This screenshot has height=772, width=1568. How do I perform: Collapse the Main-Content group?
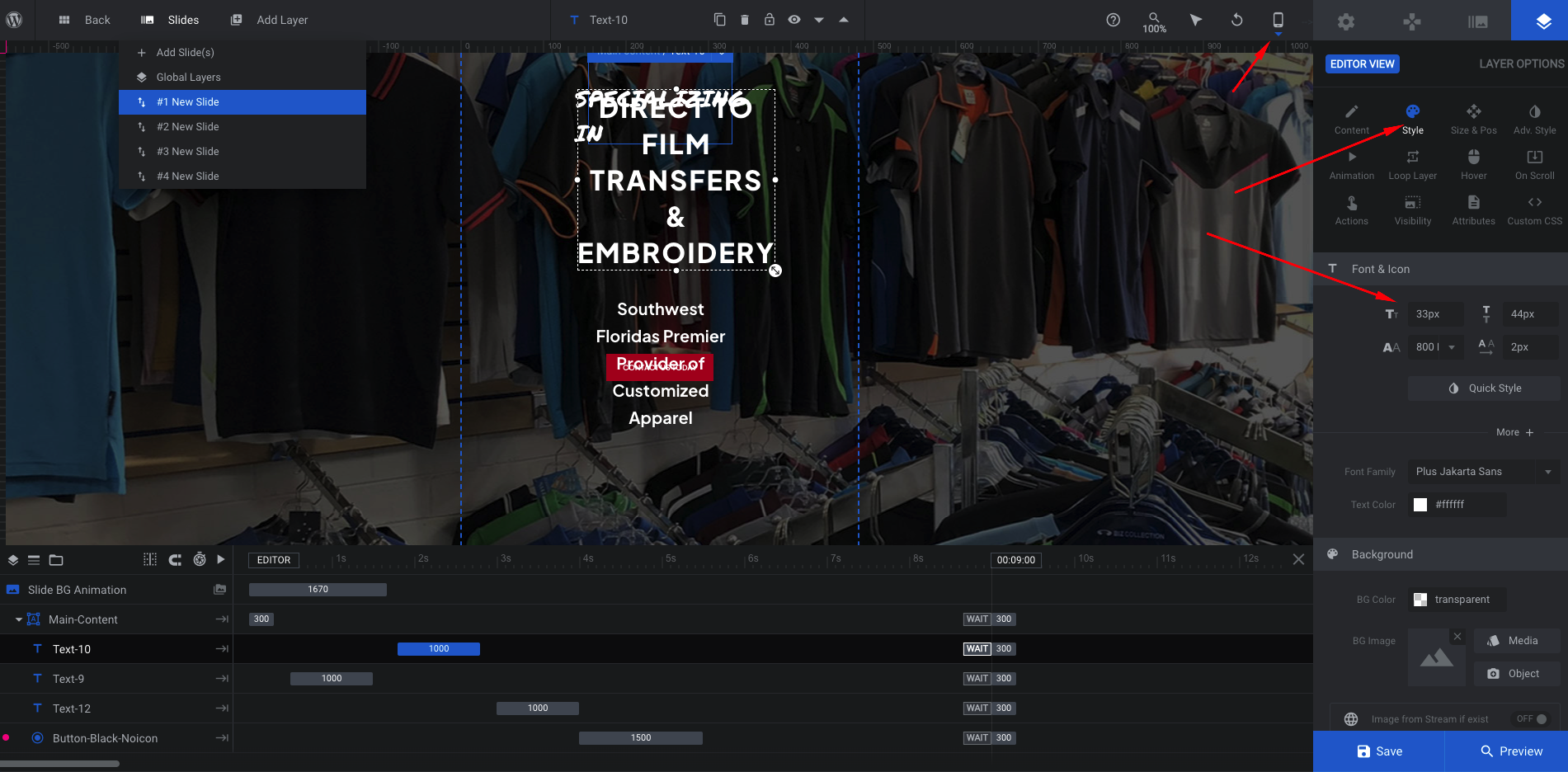pos(19,619)
